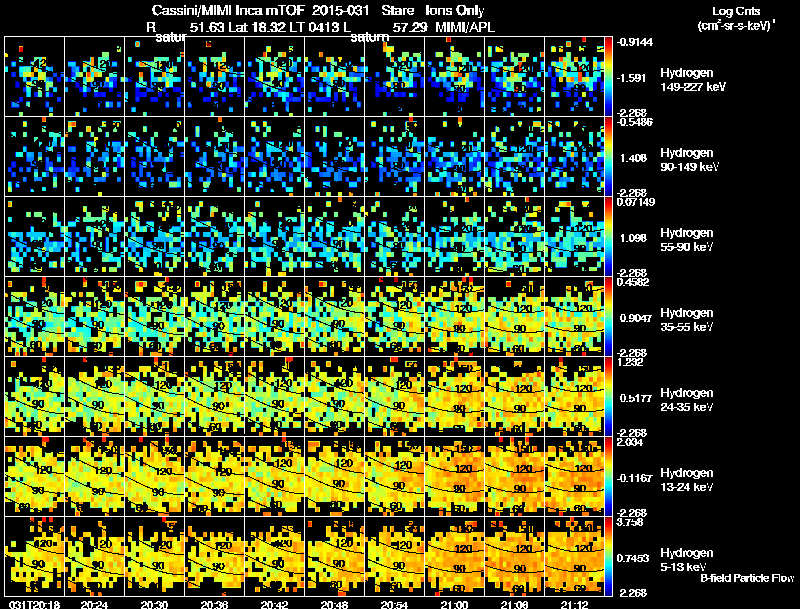800x609 pixels.
Task: Click the 'B-field Particle Flow' caption
Action: (x=747, y=578)
